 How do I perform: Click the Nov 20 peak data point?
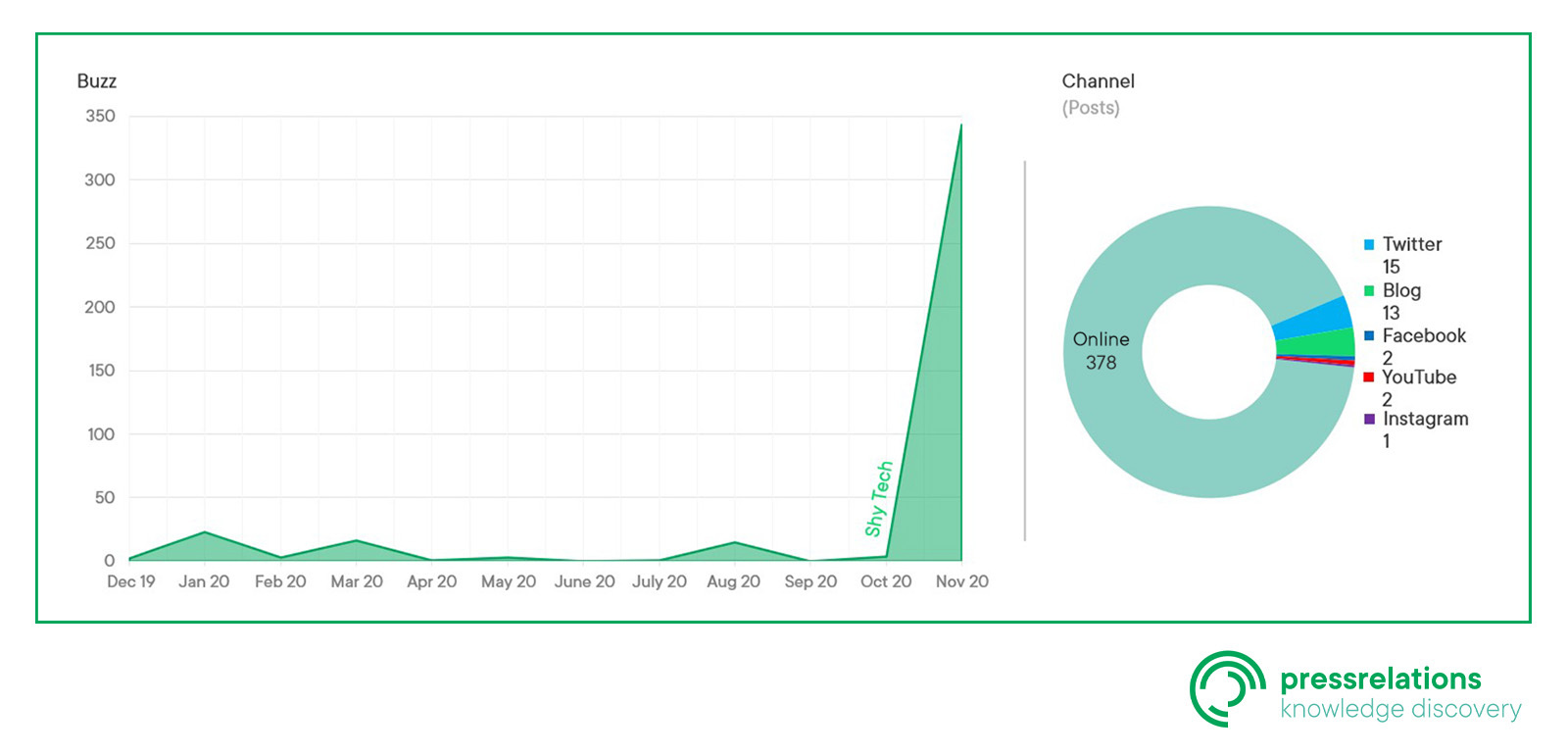click(960, 125)
